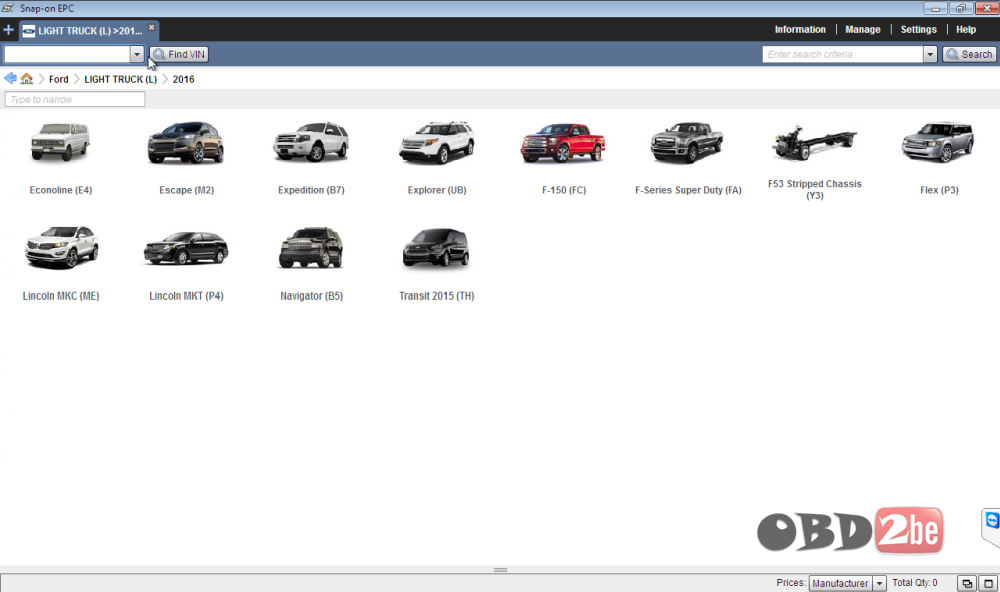Click the single window icon in status bar

pos(989,583)
